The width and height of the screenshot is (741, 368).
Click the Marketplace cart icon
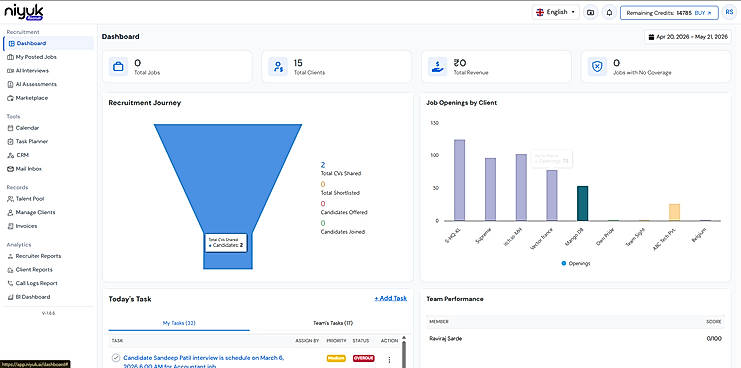(11, 98)
